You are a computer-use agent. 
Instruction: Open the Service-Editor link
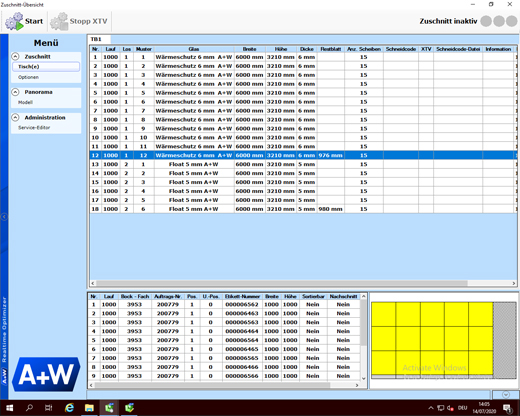coord(34,128)
